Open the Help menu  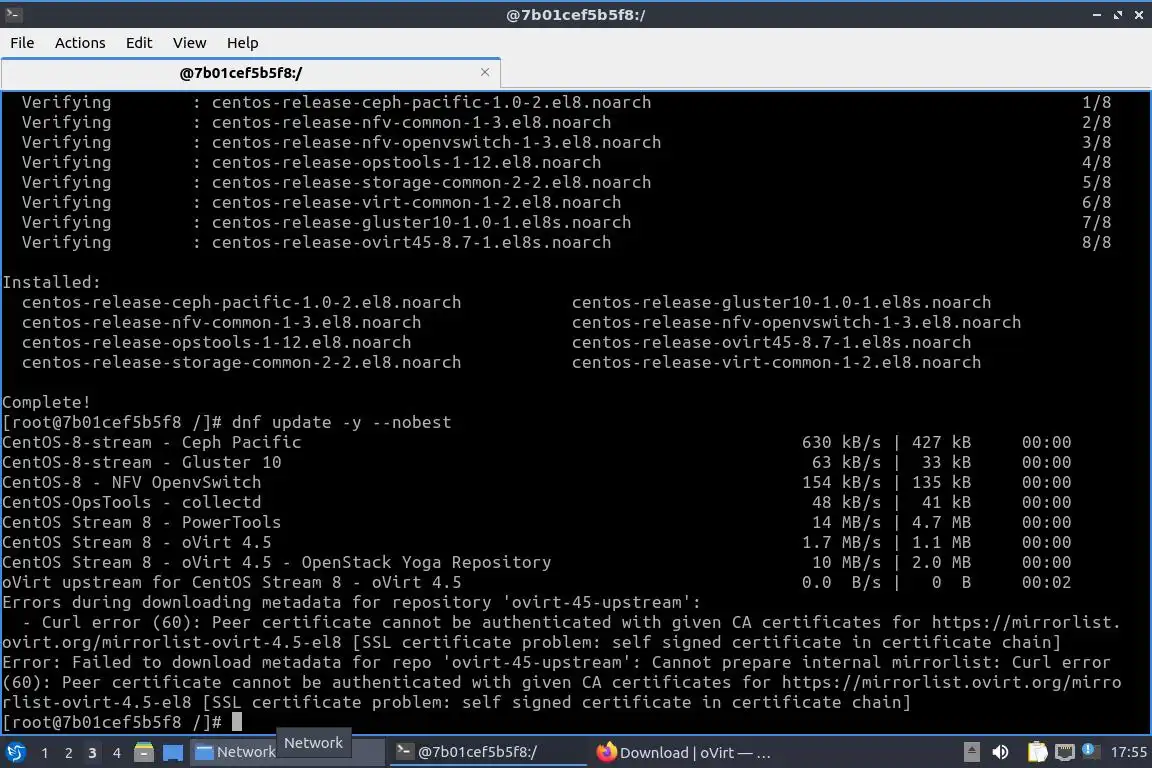(242, 43)
